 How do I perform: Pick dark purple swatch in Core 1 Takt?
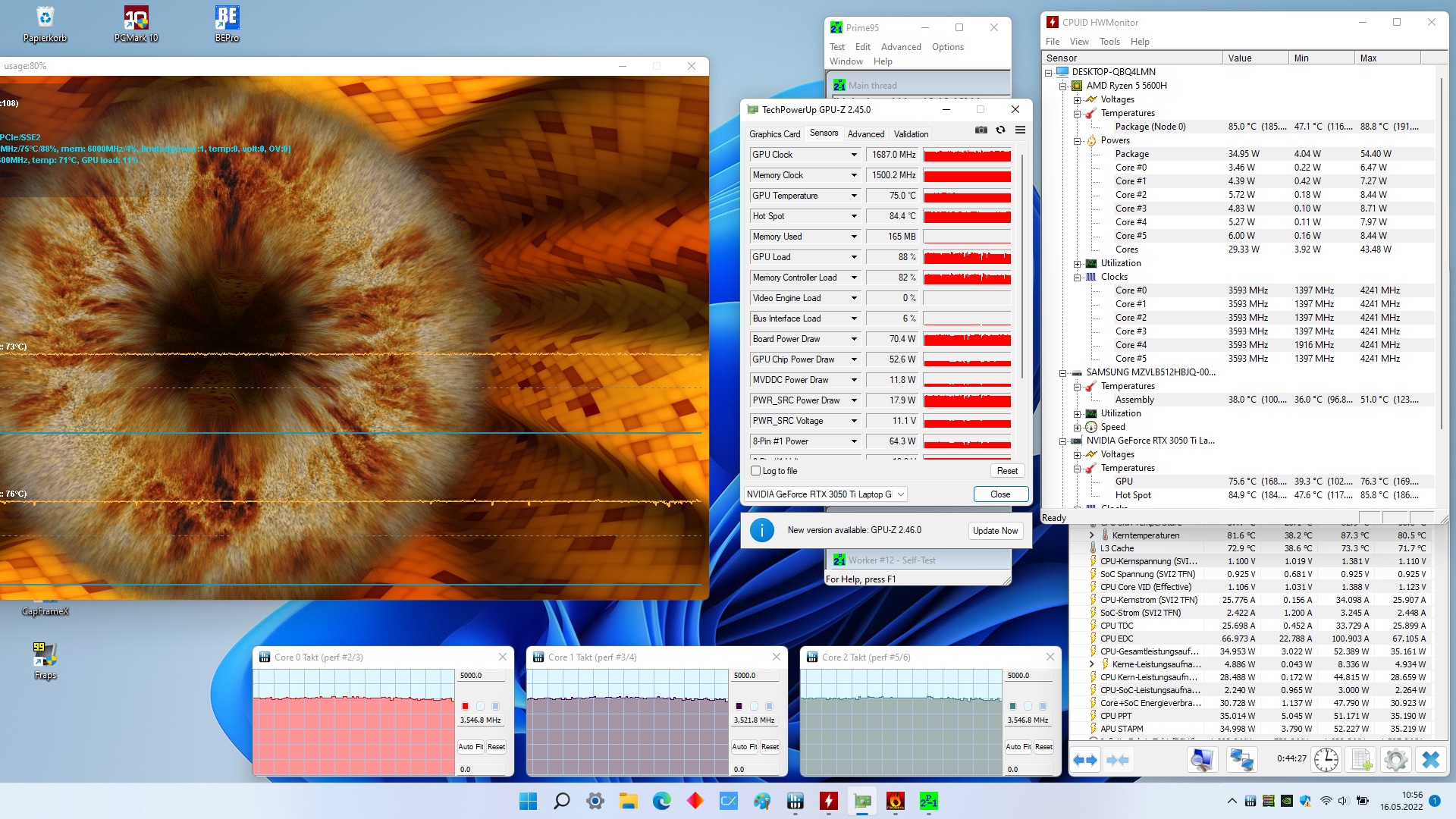(739, 706)
